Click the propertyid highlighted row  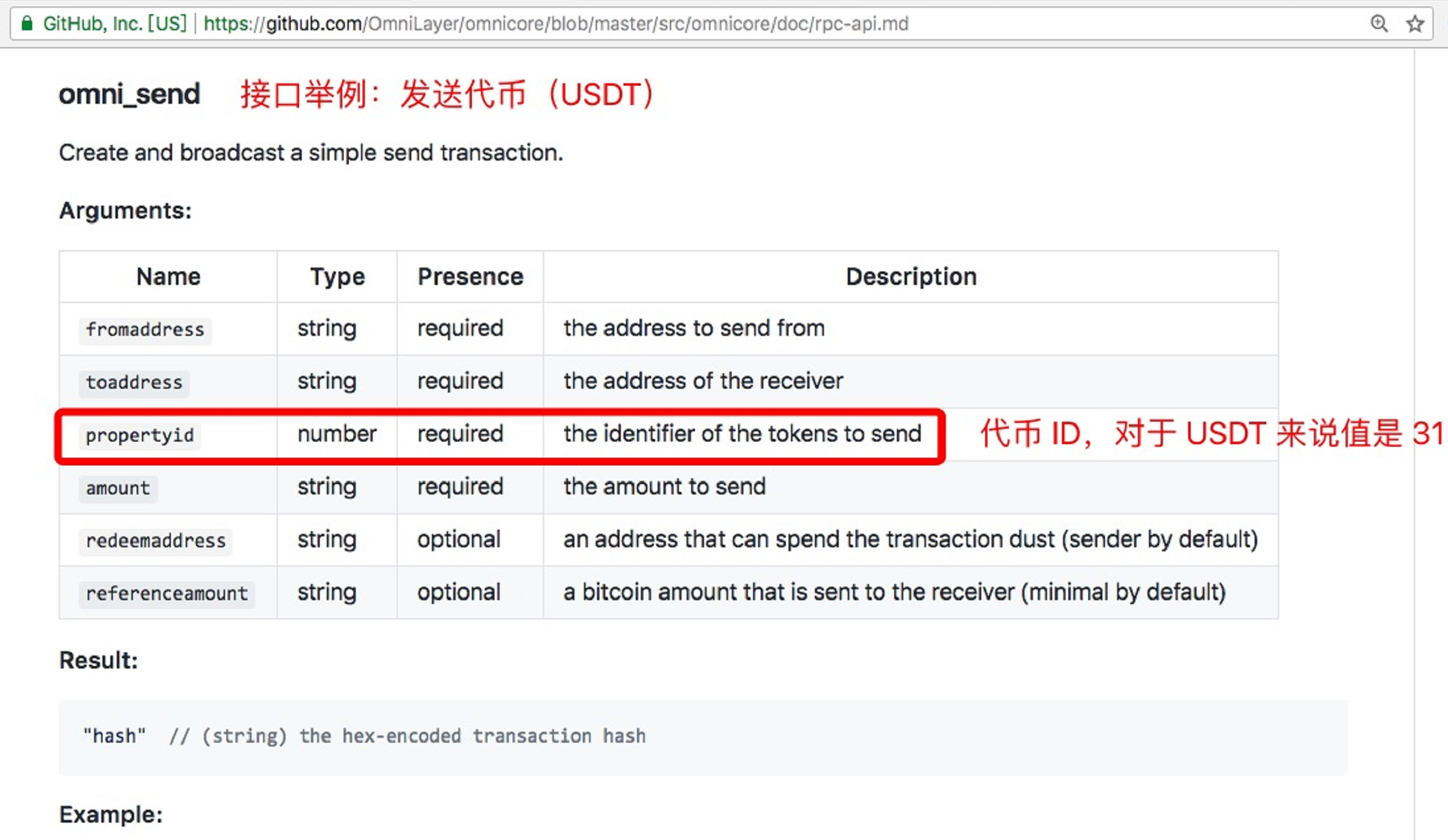point(500,434)
